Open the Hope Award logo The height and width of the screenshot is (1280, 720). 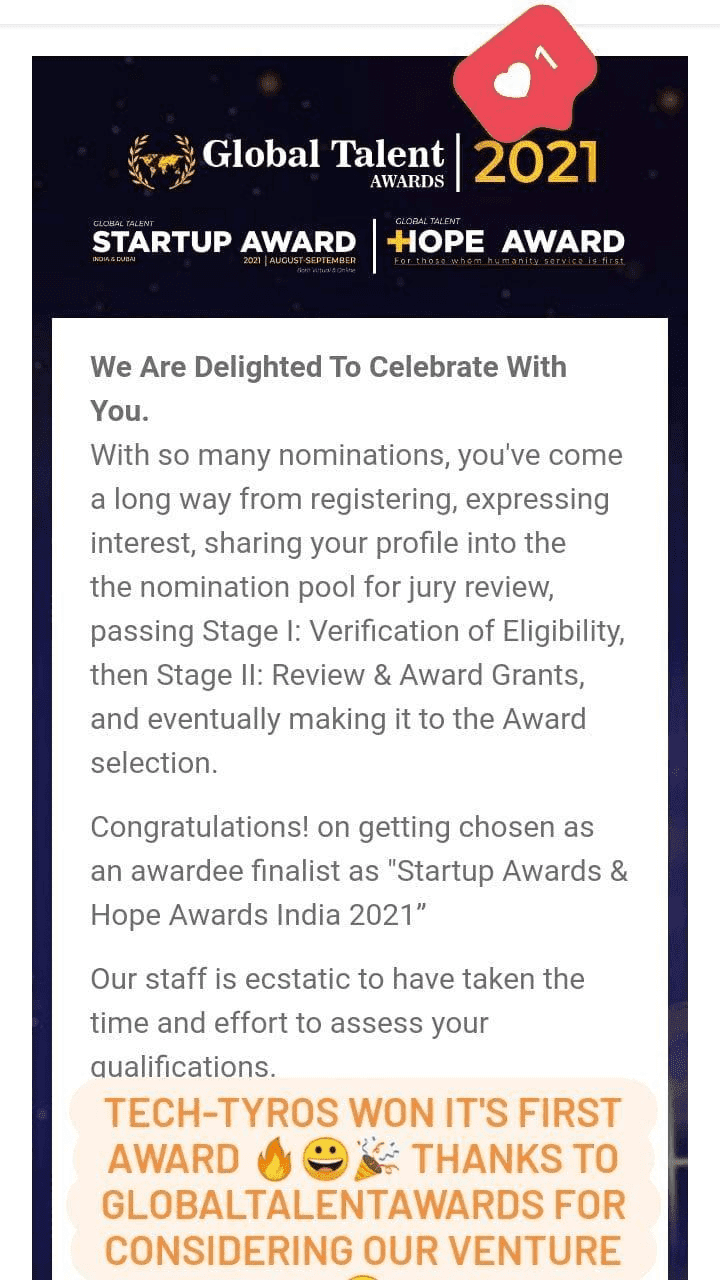click(508, 243)
